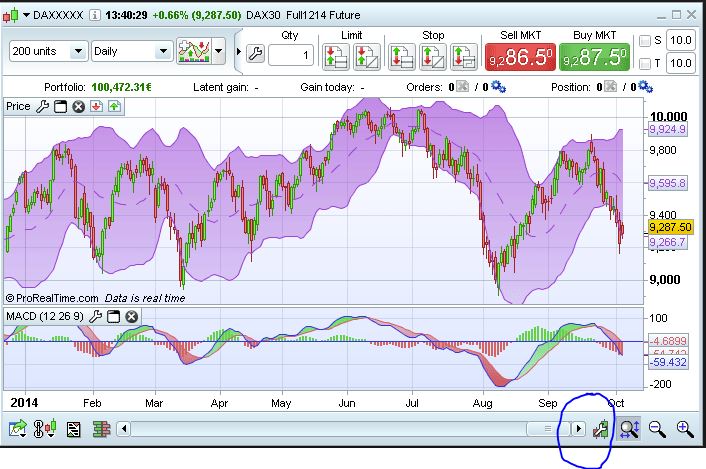Screen dimensions: 706x469
Task: Click the 9,266.7 price label
Action: tap(667, 243)
